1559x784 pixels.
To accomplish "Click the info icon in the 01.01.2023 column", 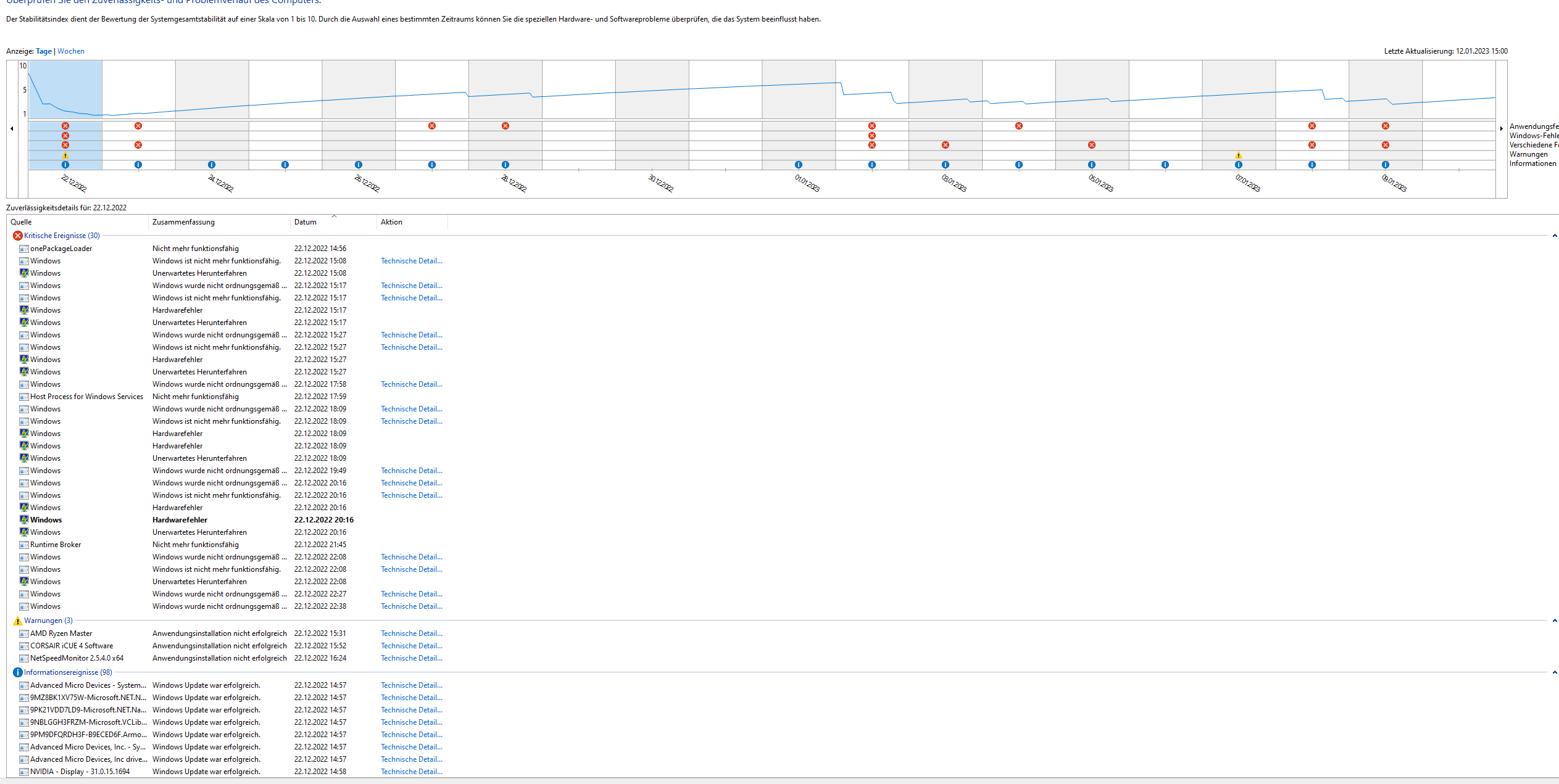I will (x=799, y=165).
